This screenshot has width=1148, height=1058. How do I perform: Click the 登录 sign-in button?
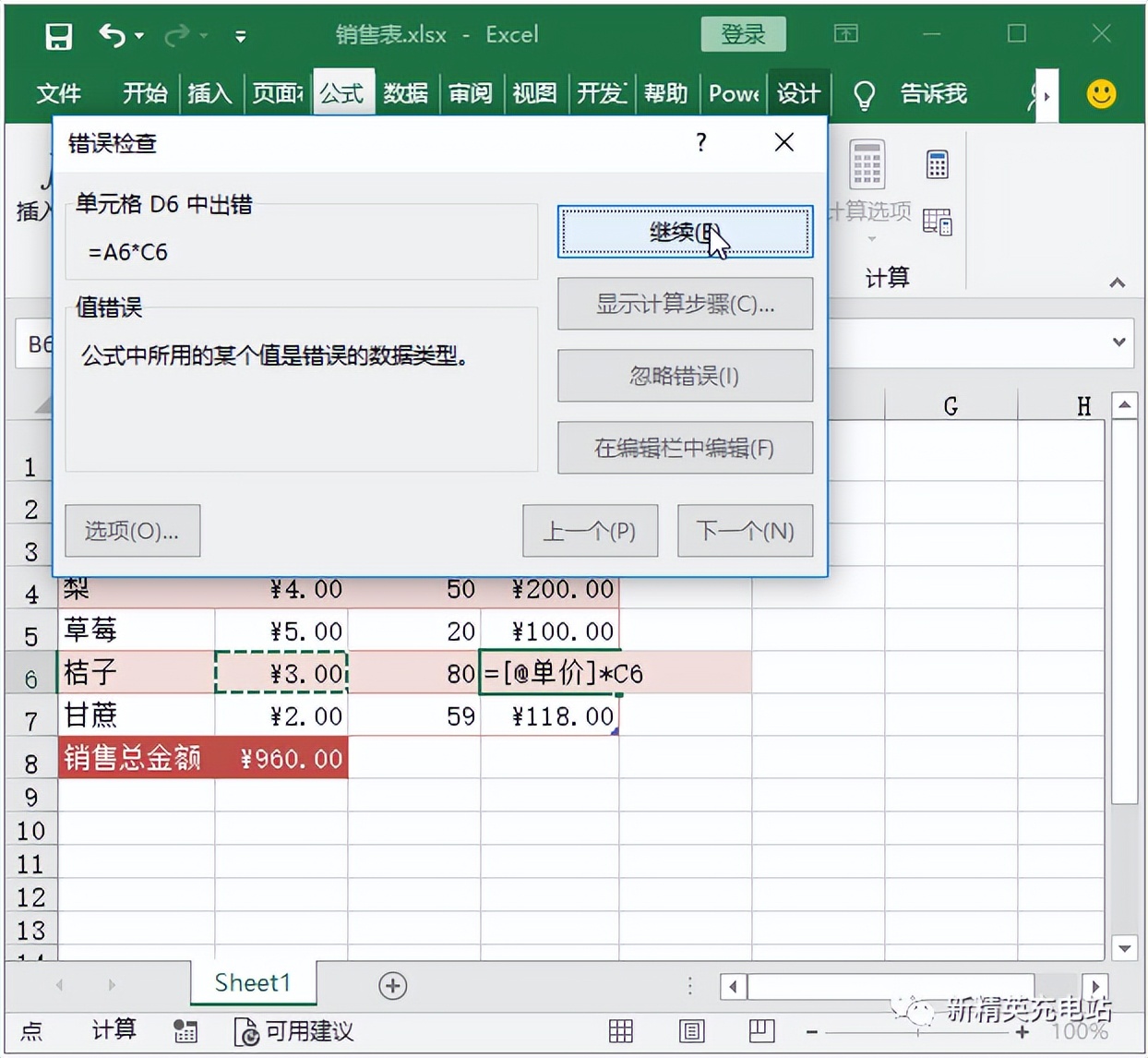pos(743,34)
